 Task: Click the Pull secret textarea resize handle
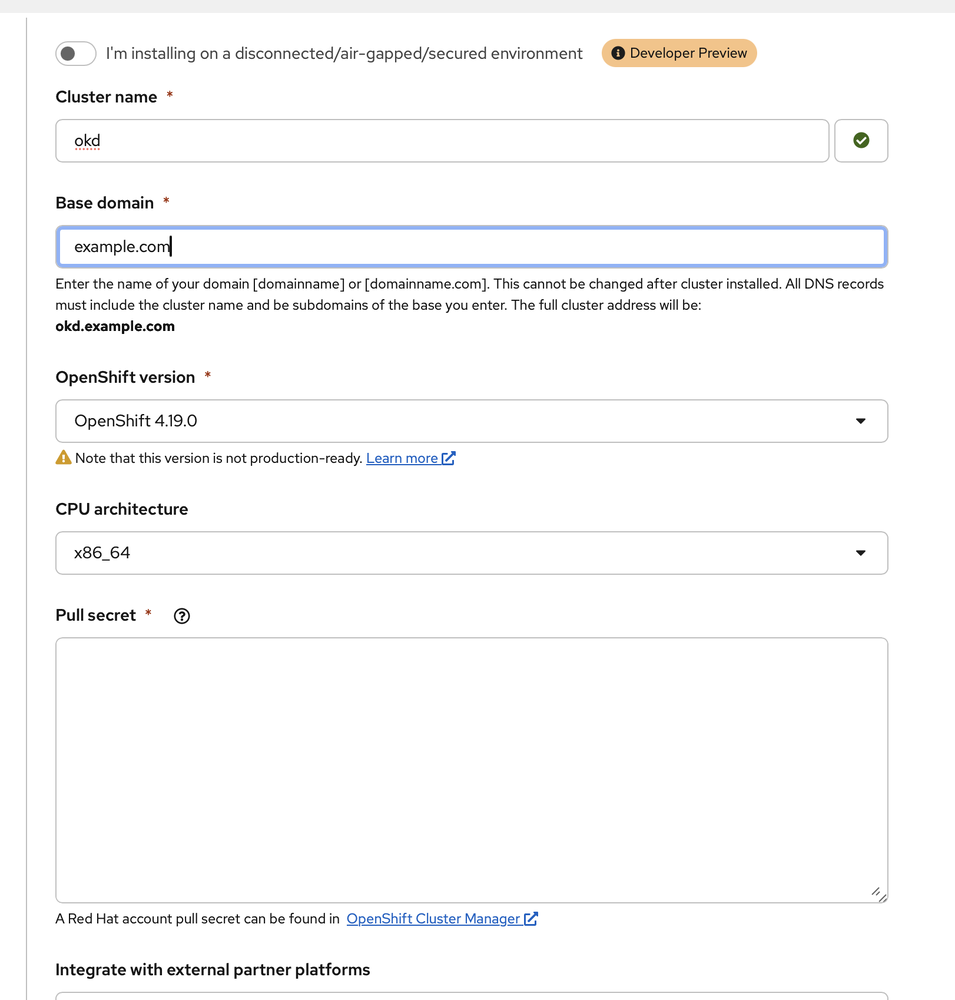pos(877,893)
